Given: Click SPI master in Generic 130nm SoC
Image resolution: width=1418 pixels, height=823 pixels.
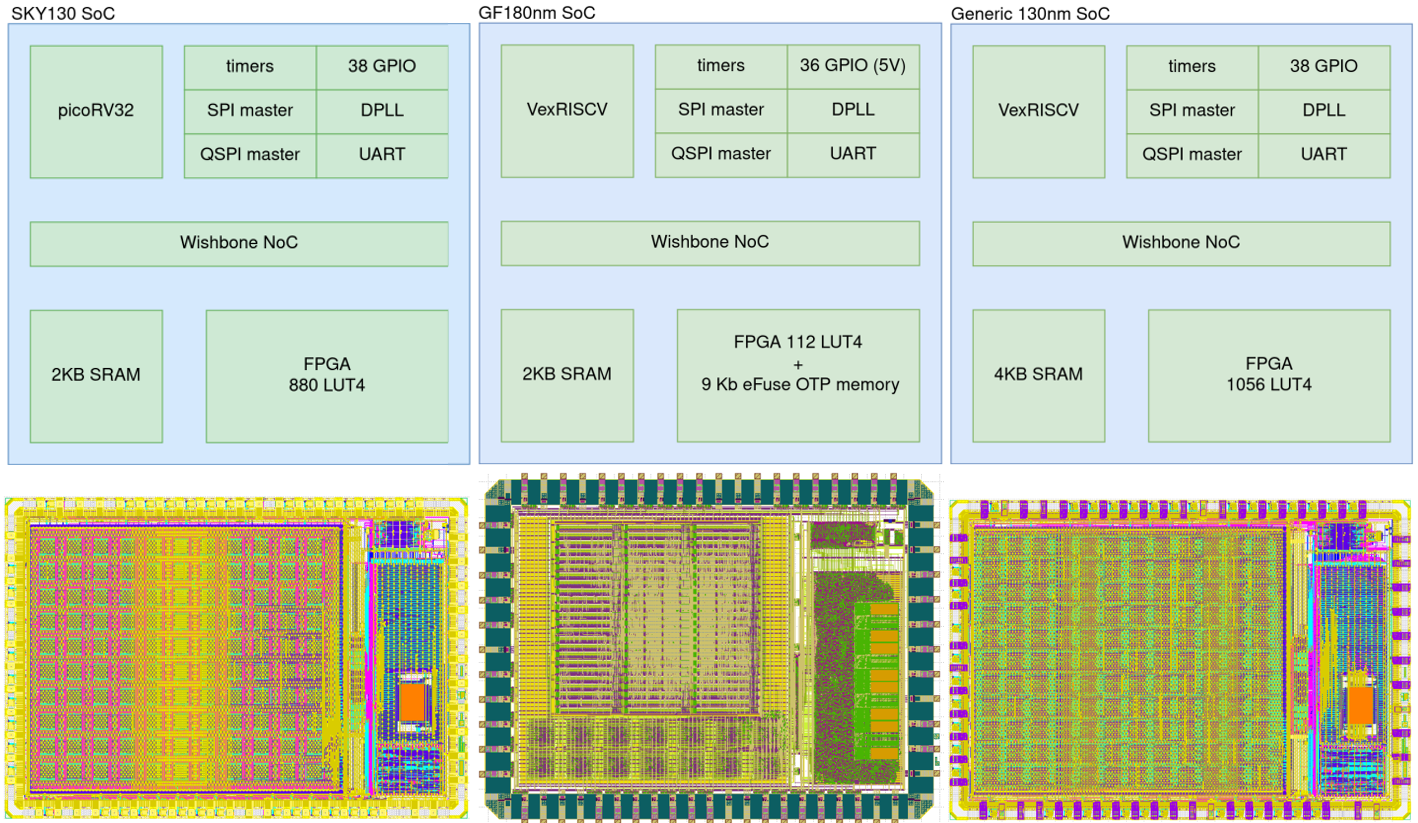Looking at the screenshot, I should (x=1193, y=111).
